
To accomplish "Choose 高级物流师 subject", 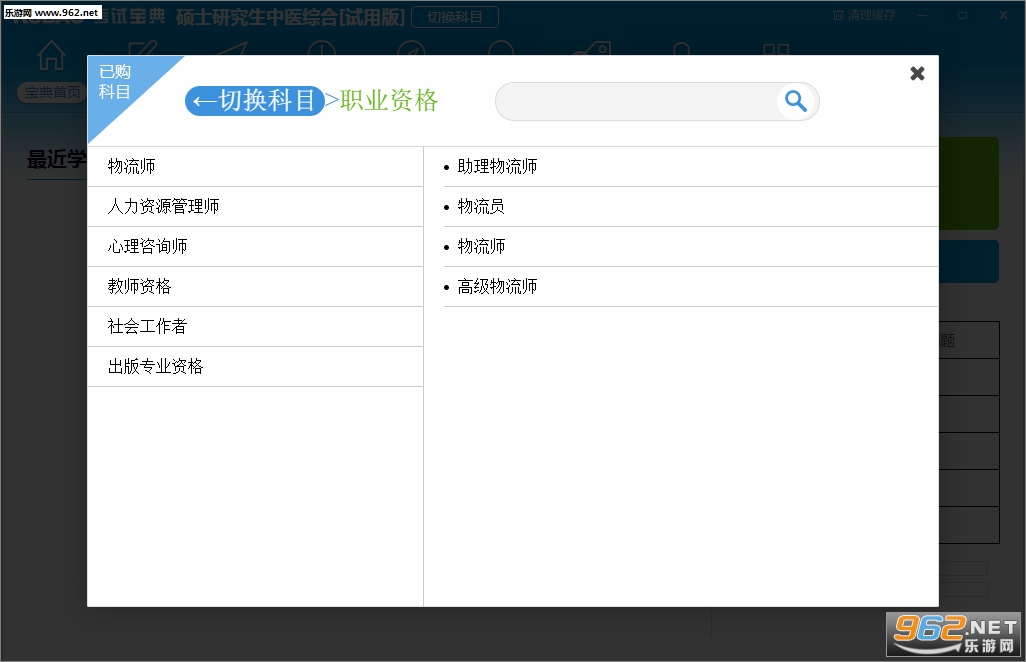I will [x=690, y=287].
